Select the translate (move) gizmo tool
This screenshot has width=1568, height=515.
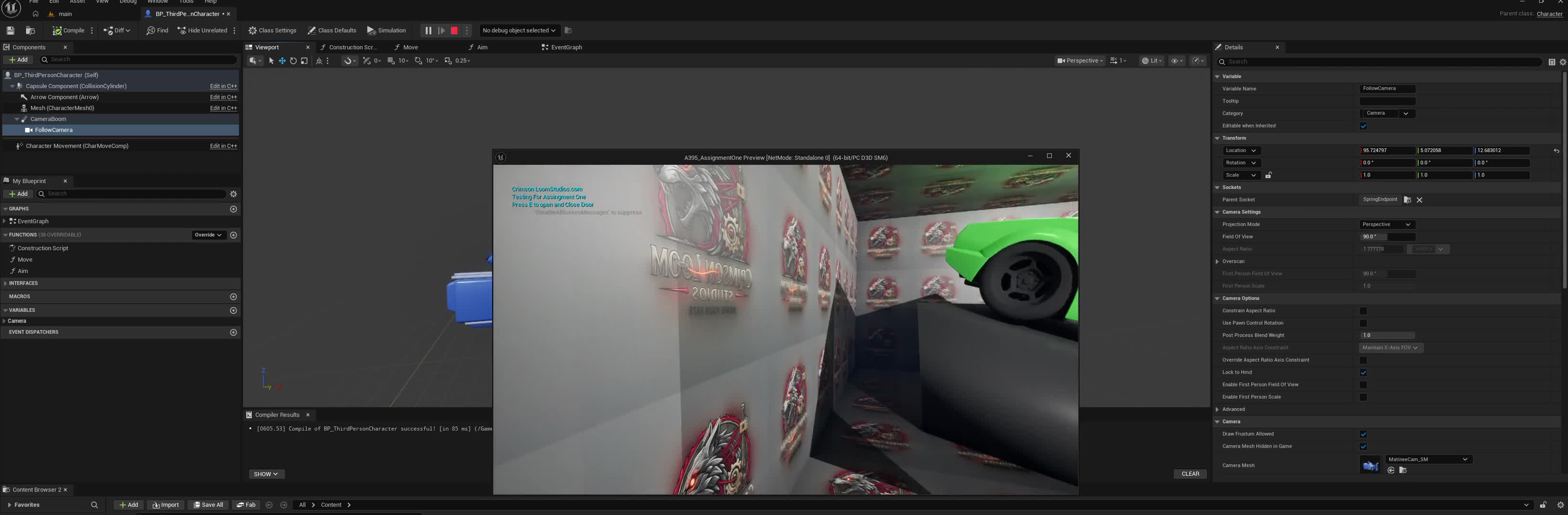click(282, 61)
